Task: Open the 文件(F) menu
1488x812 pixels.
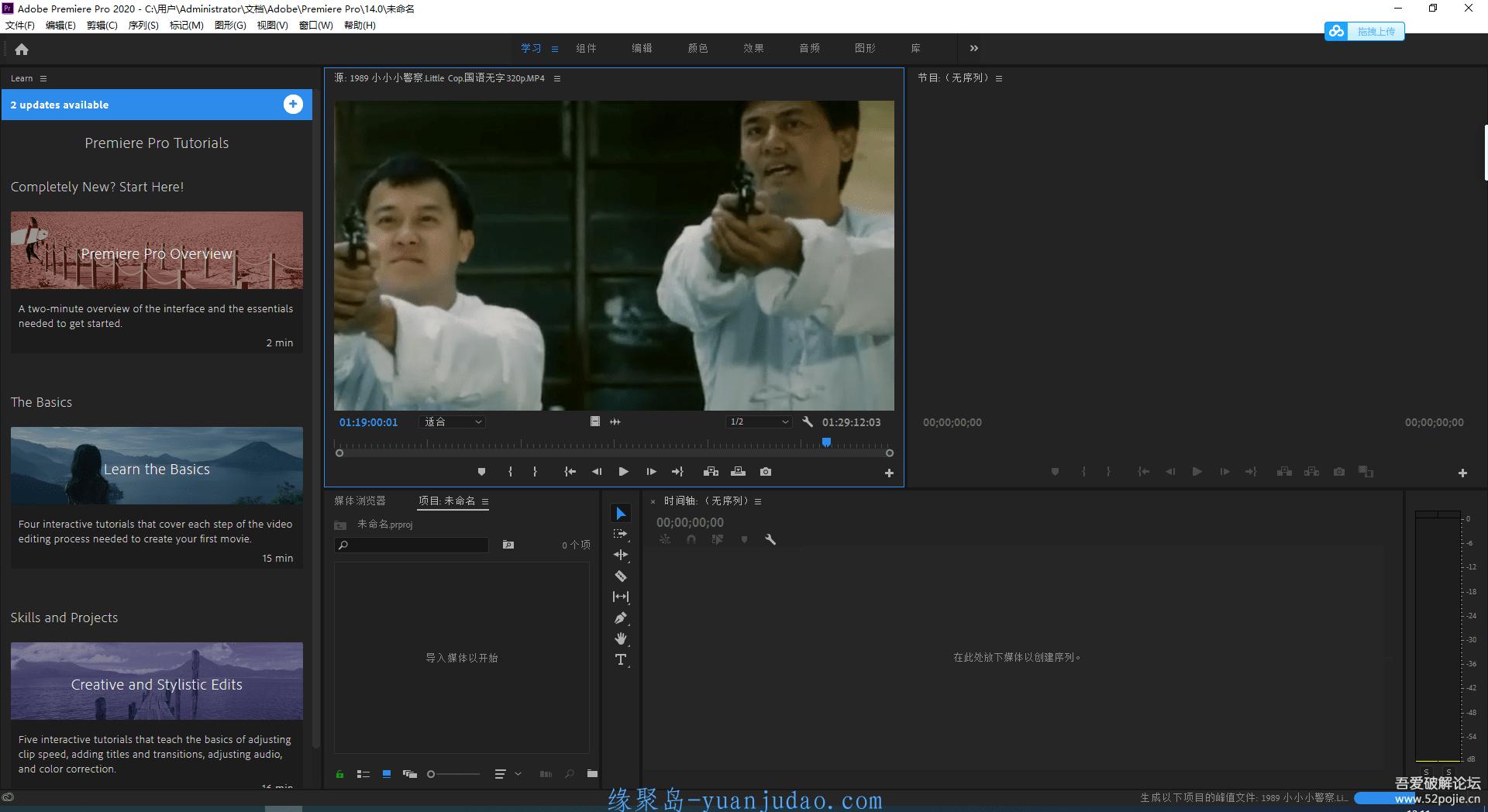Action: pos(20,26)
